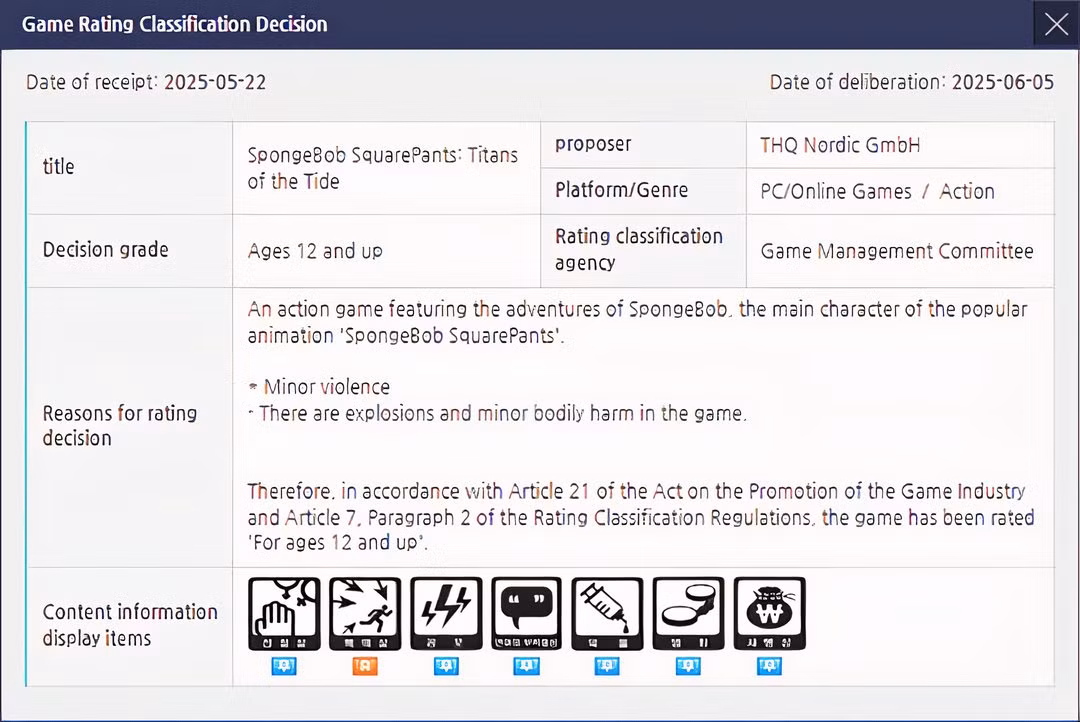Click the paragraph citing Article 21 of the Act

(x=641, y=517)
